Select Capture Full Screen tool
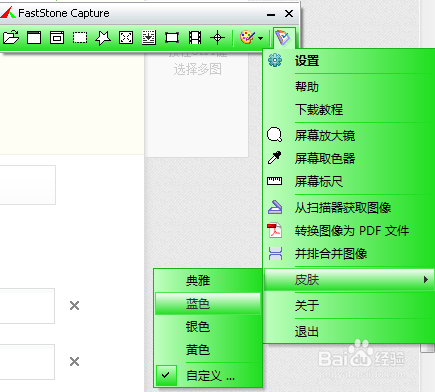This screenshot has width=435, height=392. [126, 37]
